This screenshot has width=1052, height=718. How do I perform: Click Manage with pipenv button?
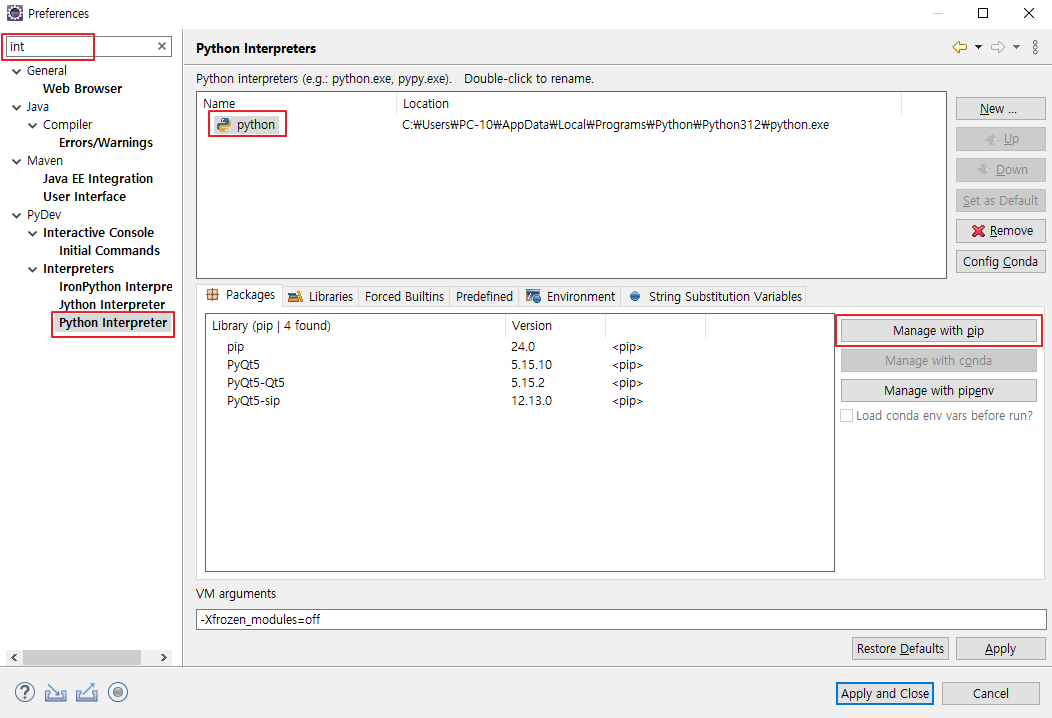(x=939, y=391)
